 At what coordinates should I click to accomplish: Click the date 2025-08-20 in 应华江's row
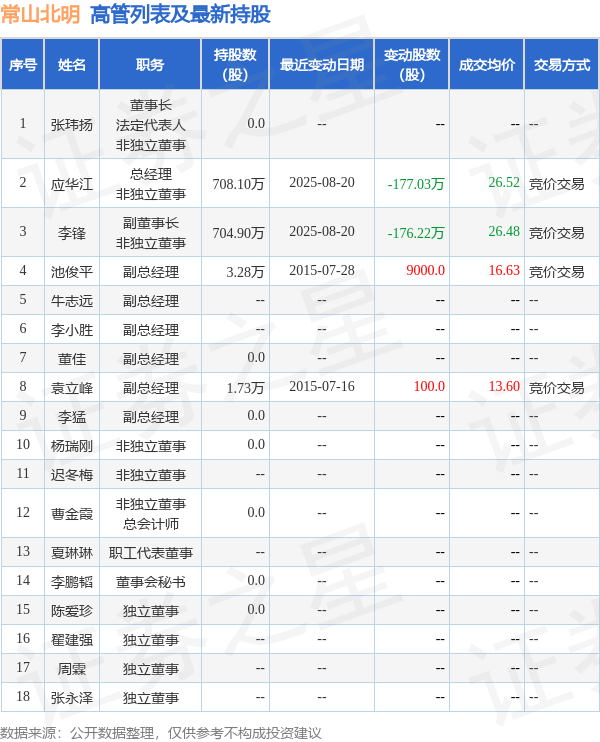322,183
